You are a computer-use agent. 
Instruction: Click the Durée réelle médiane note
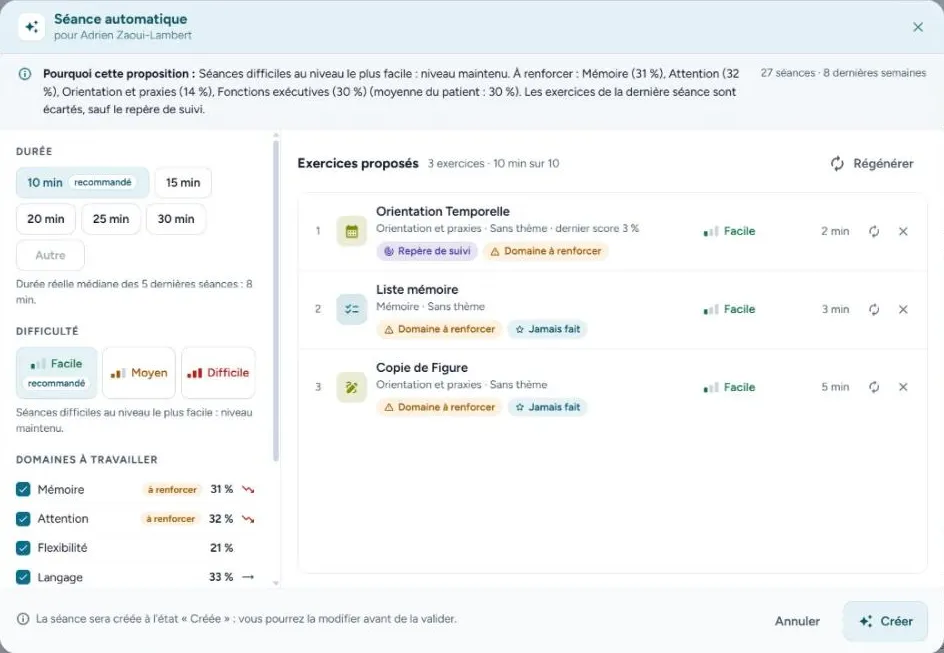point(134,292)
